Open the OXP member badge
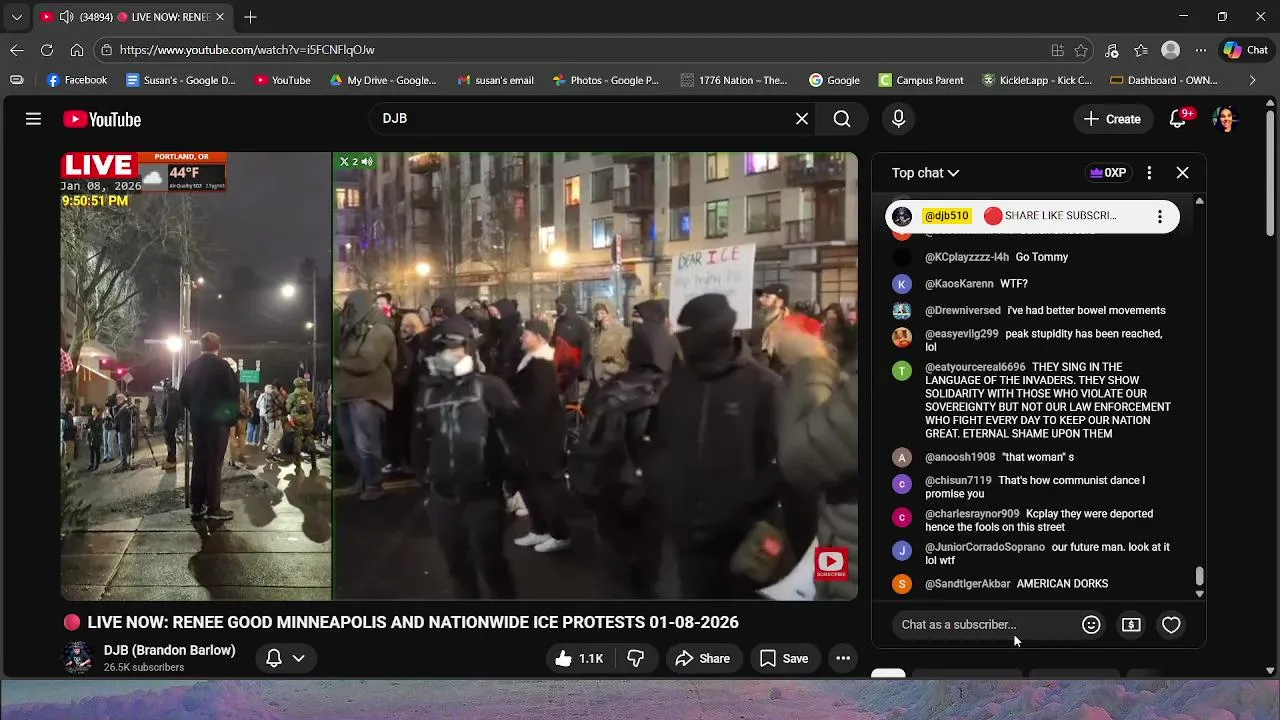Screen dimensions: 1280x720 click(x=1108, y=173)
